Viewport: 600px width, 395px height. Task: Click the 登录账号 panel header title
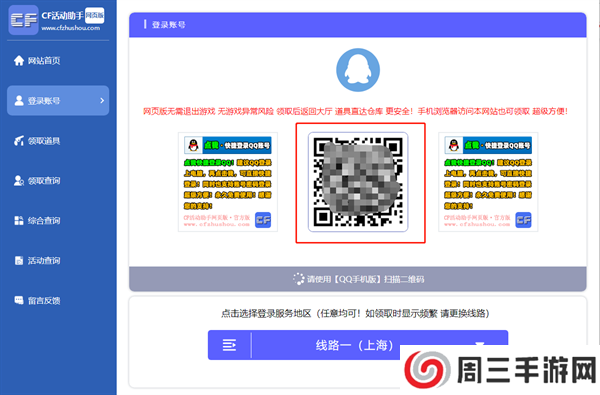[169, 25]
